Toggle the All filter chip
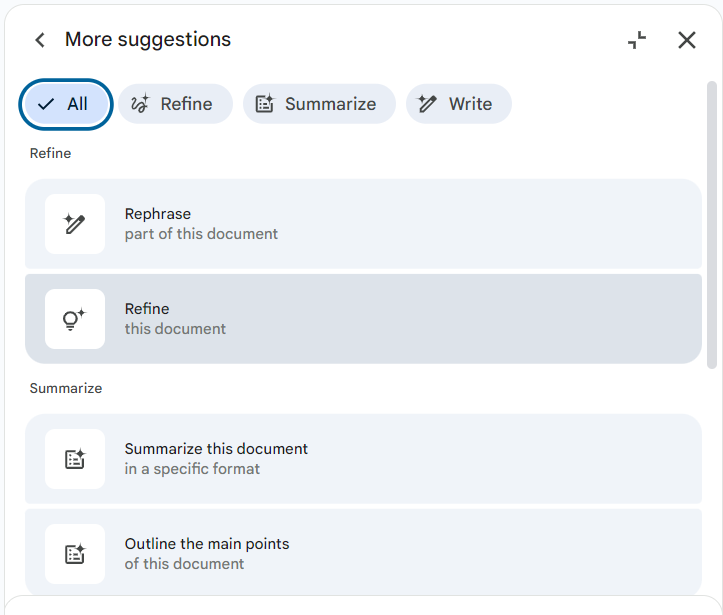The height and width of the screenshot is (615, 723). [66, 104]
